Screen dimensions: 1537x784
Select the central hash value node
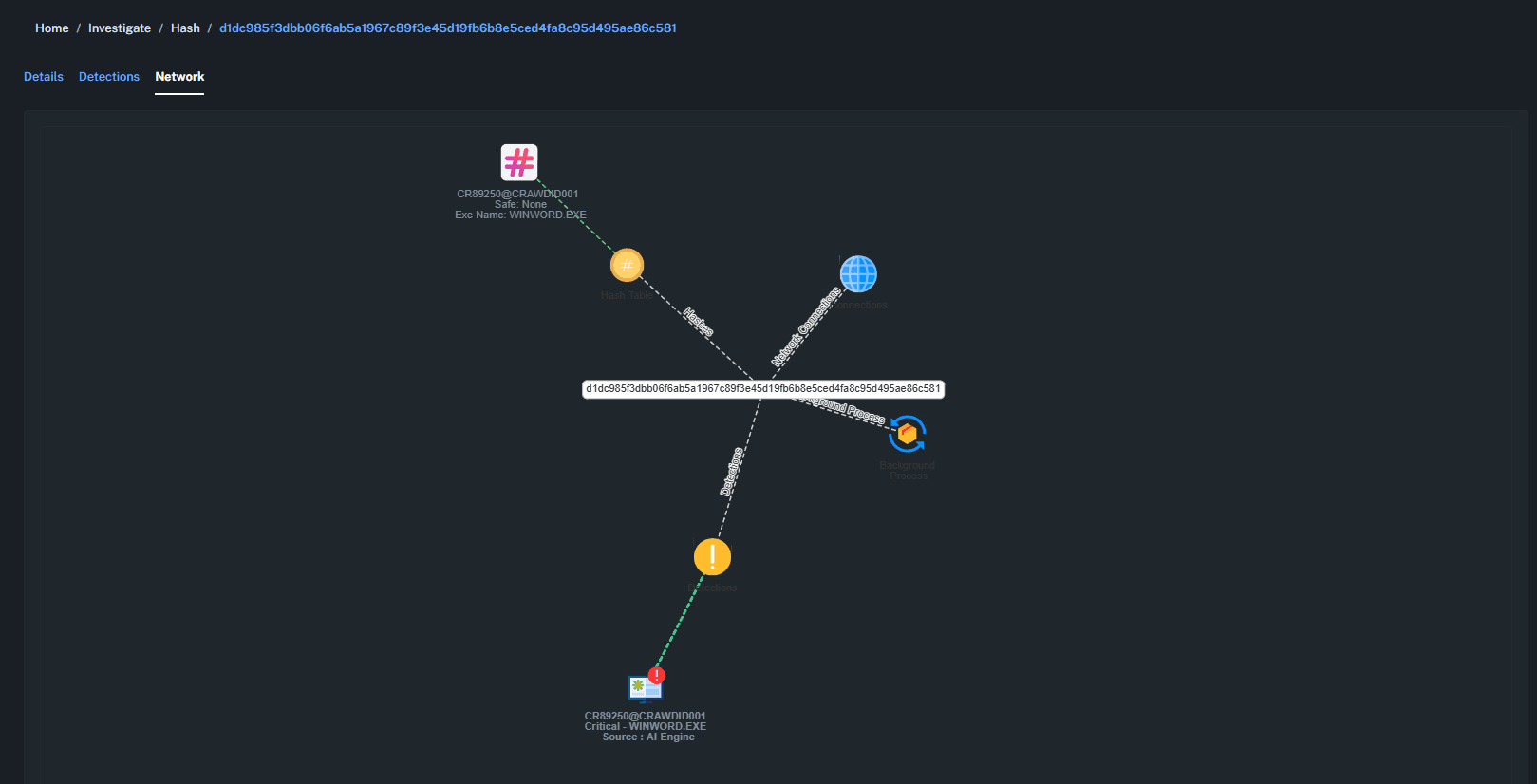pos(762,389)
